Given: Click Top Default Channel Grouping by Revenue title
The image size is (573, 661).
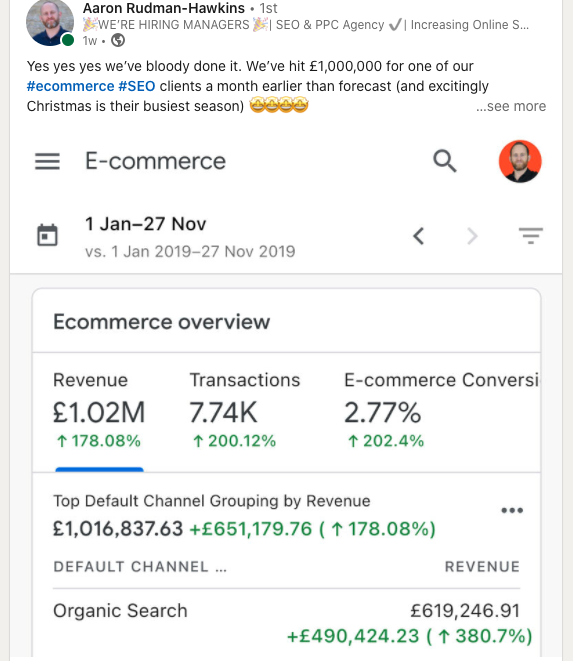Looking at the screenshot, I should (212, 501).
